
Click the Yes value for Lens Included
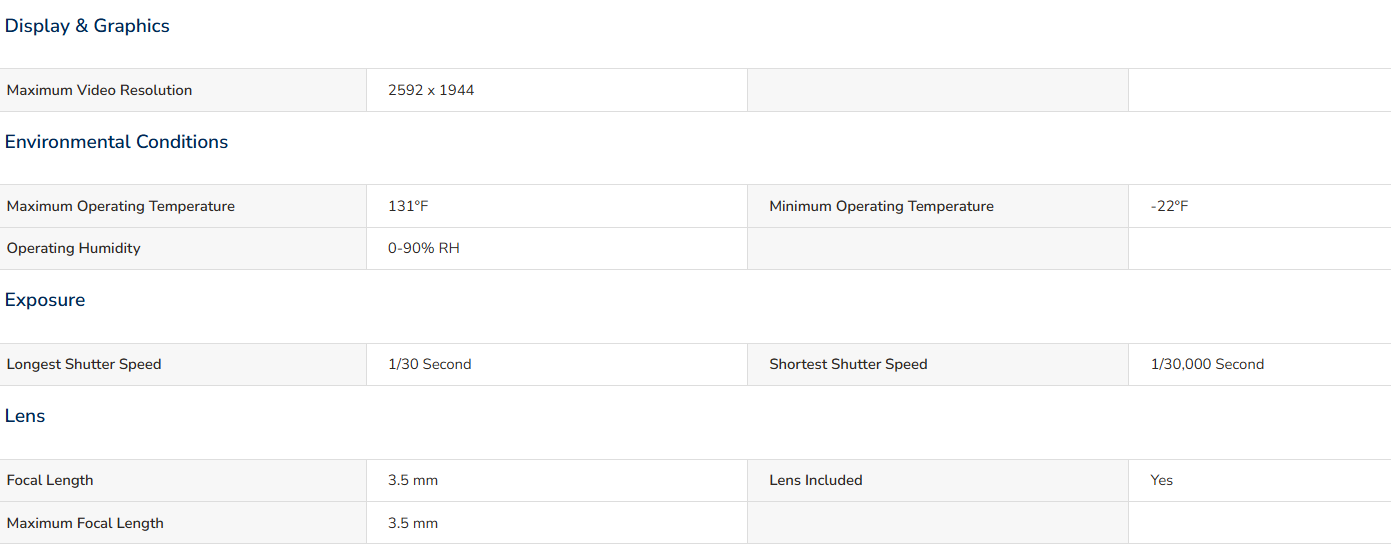point(1162,480)
